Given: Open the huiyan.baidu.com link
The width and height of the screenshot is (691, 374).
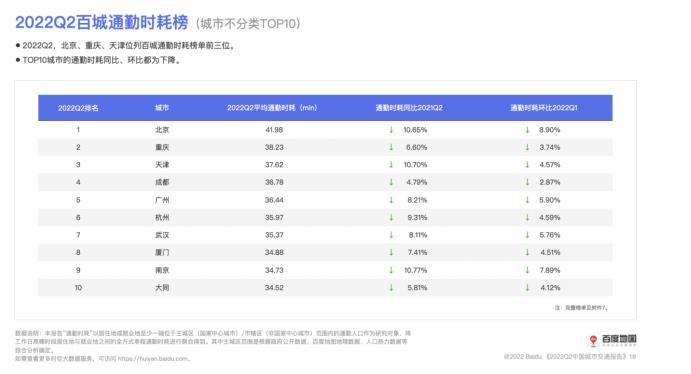Looking at the screenshot, I should tap(153, 359).
